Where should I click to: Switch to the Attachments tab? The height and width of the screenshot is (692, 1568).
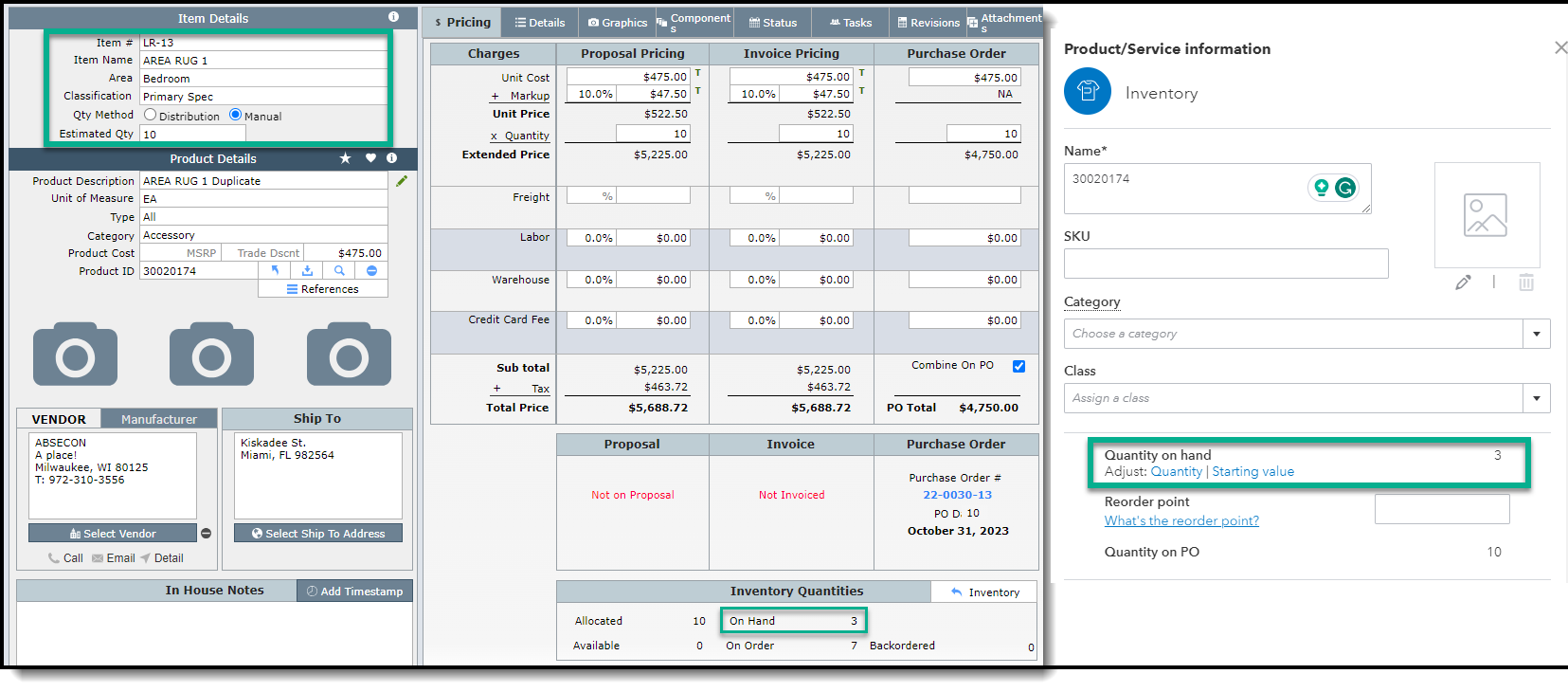point(1004,22)
